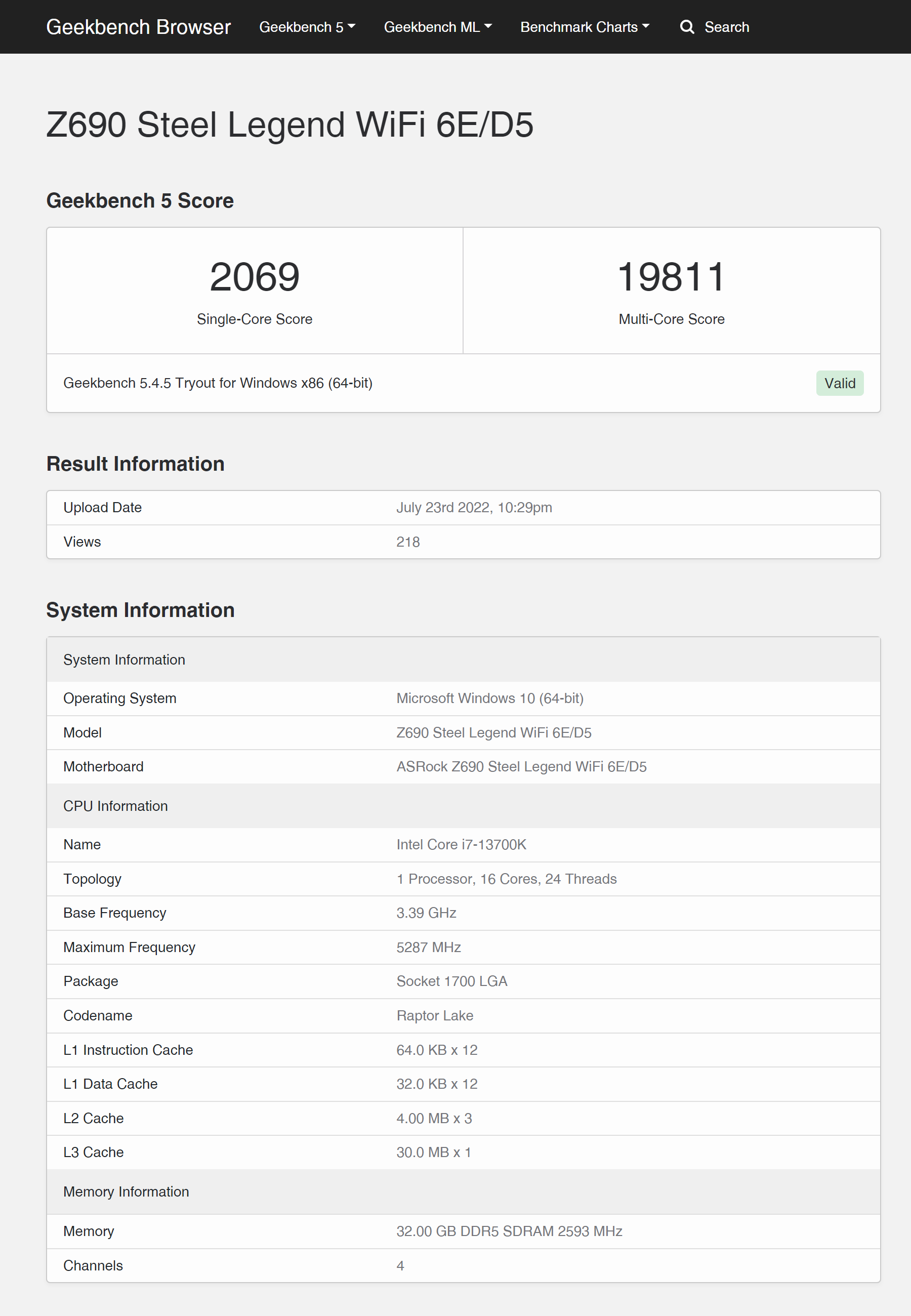Select the 32.0 KB x 12 cache value
Viewport: 911px width, 1316px height.
437,1084
